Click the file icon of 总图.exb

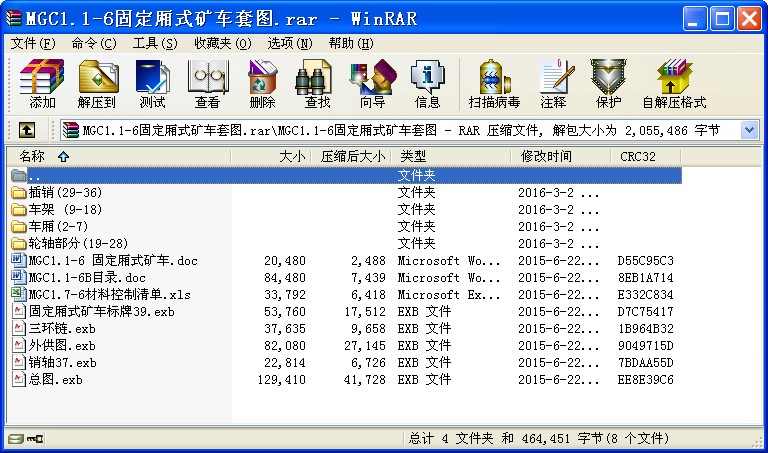(x=19, y=380)
